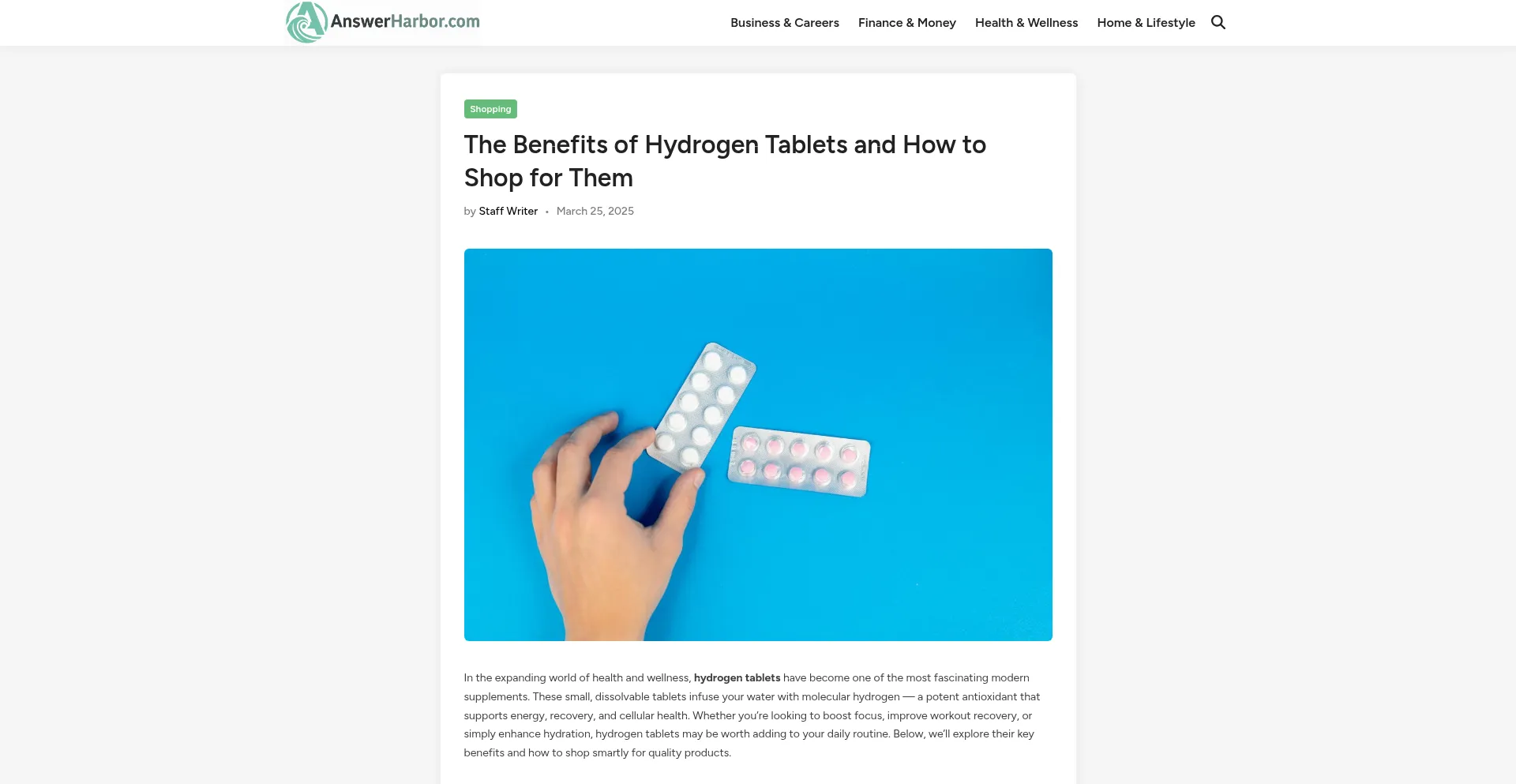Click the bold "hydrogen tablets" text
Image resolution: width=1516 pixels, height=784 pixels.
pos(737,677)
